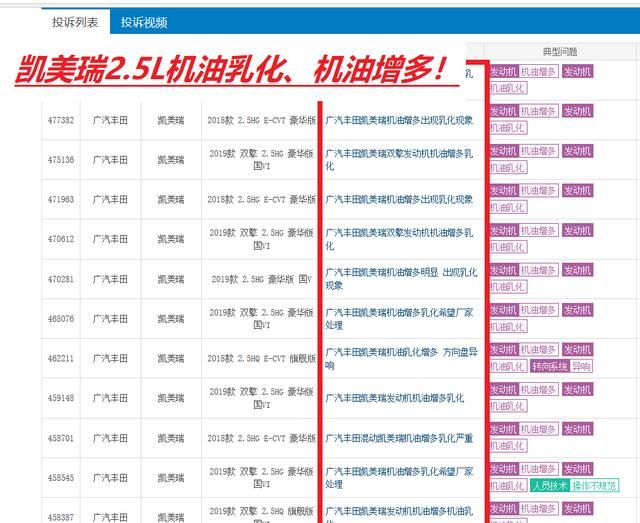Click the 异响 tag in row 462211
This screenshot has width=640, height=523.
tap(581, 367)
